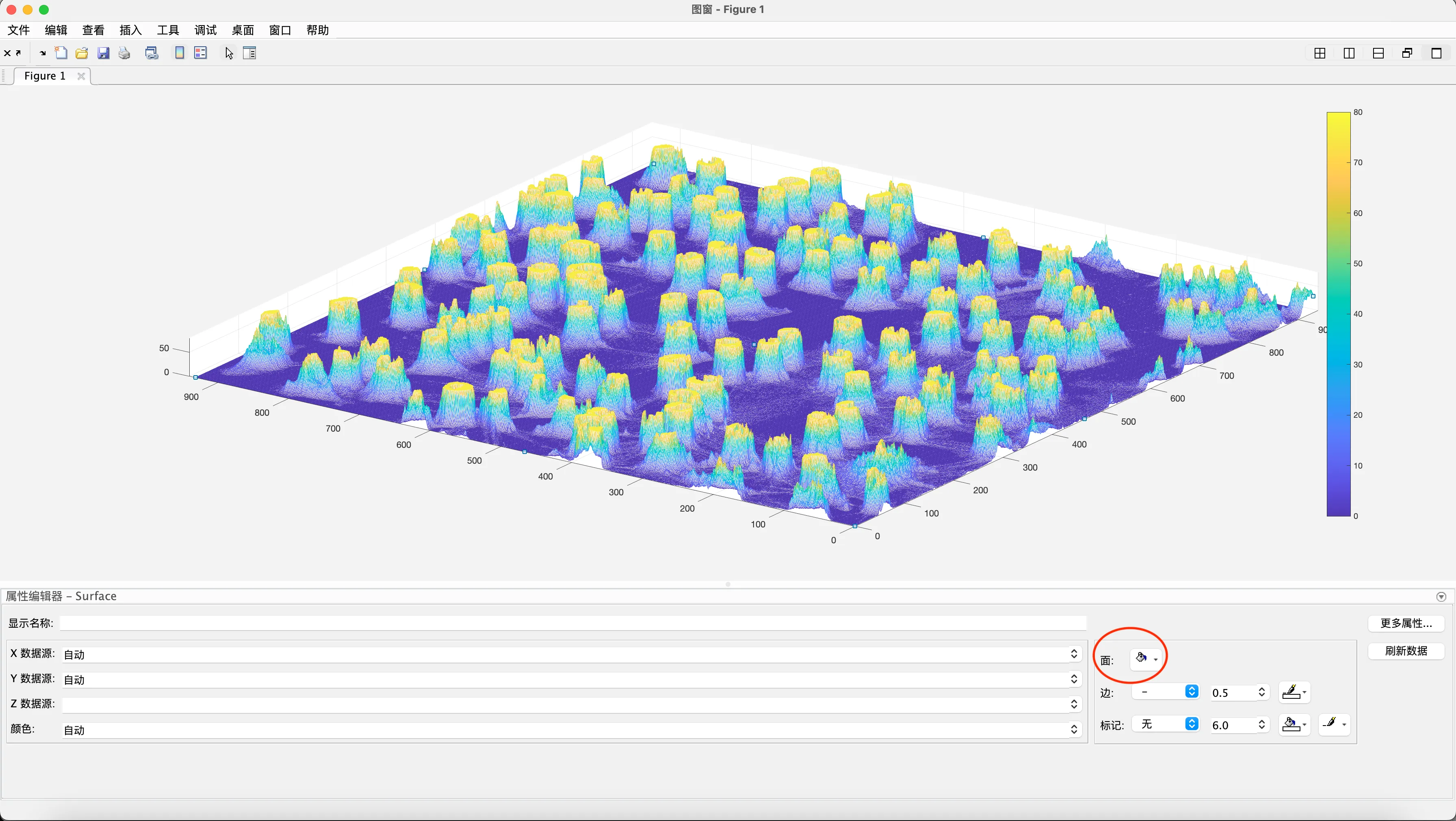Adjust the 0.5 line width stepper
Image resolution: width=1456 pixels, height=821 pixels.
pyautogui.click(x=1261, y=692)
